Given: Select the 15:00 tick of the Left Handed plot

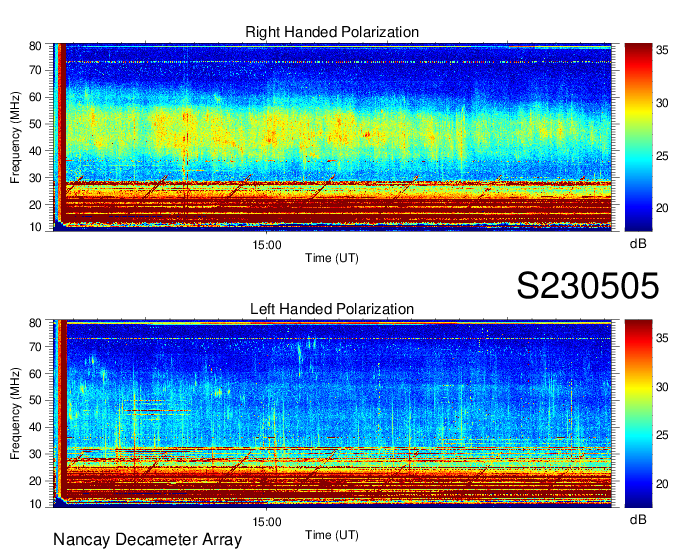Looking at the screenshot, I should [x=267, y=522].
